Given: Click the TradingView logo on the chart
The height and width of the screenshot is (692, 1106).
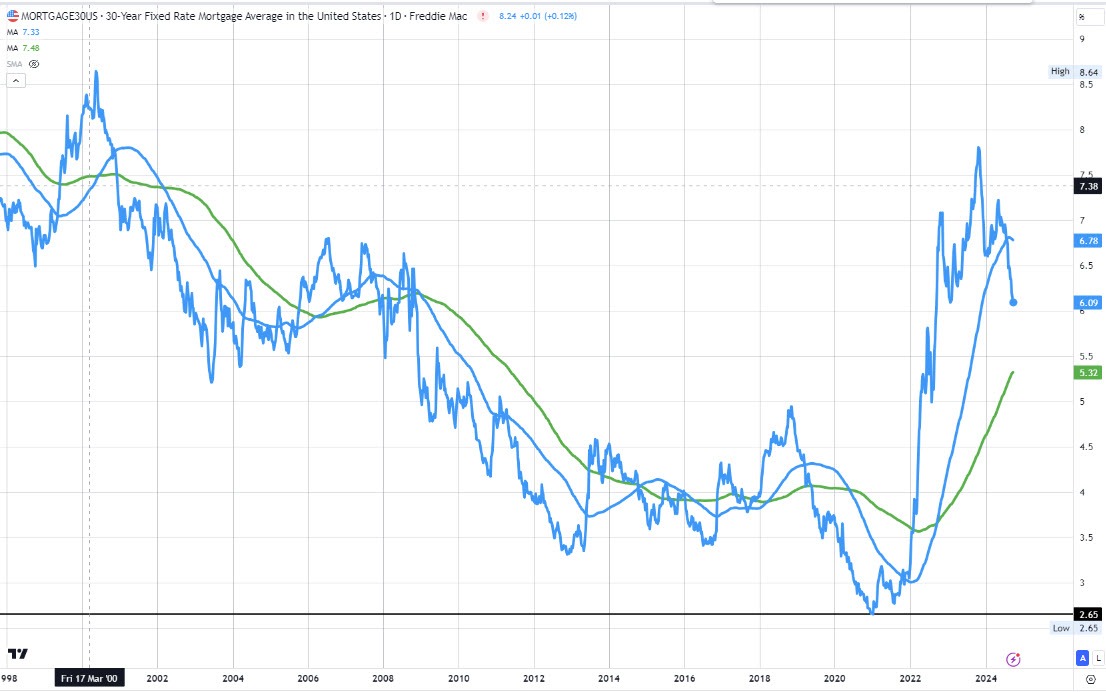Looking at the screenshot, I should [18, 654].
